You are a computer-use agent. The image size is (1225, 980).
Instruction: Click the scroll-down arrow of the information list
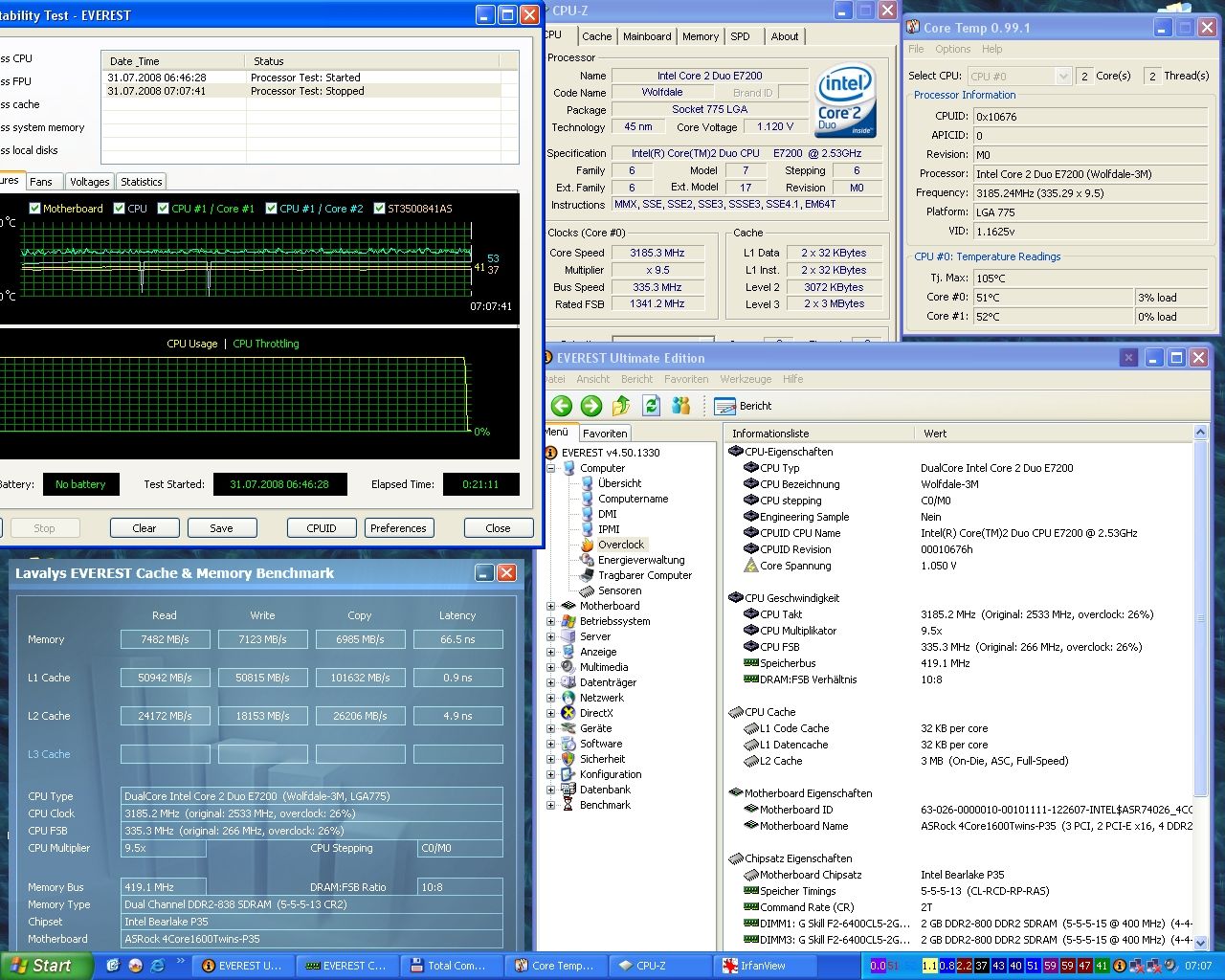click(x=1201, y=943)
